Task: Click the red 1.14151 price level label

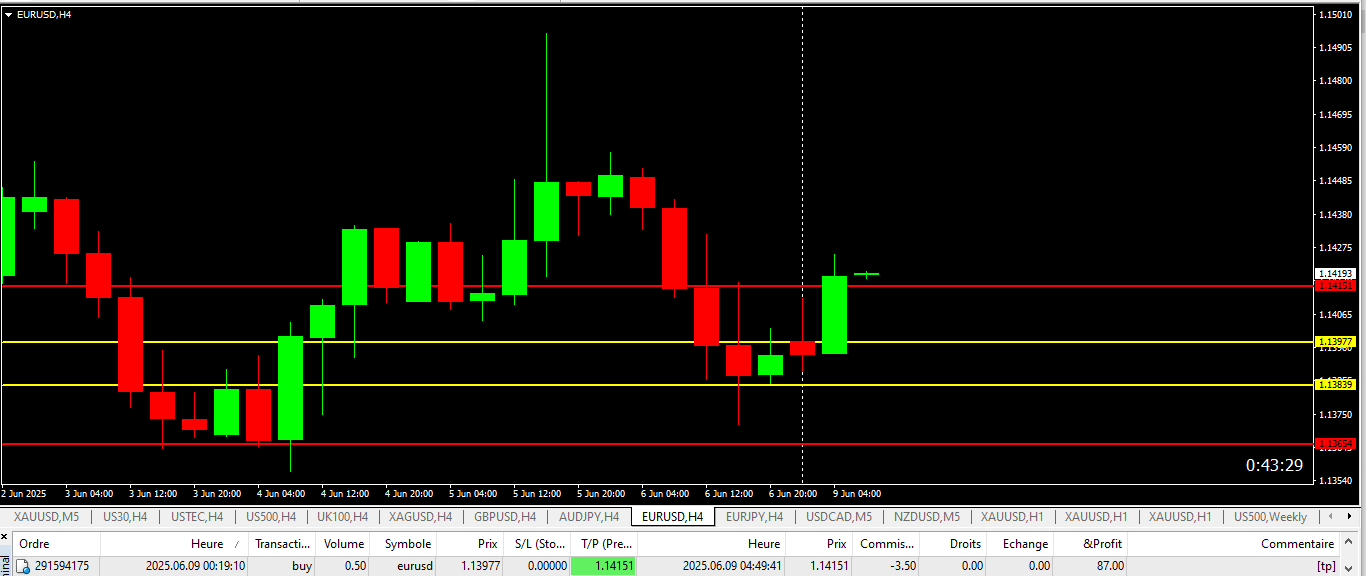Action: [x=1335, y=286]
